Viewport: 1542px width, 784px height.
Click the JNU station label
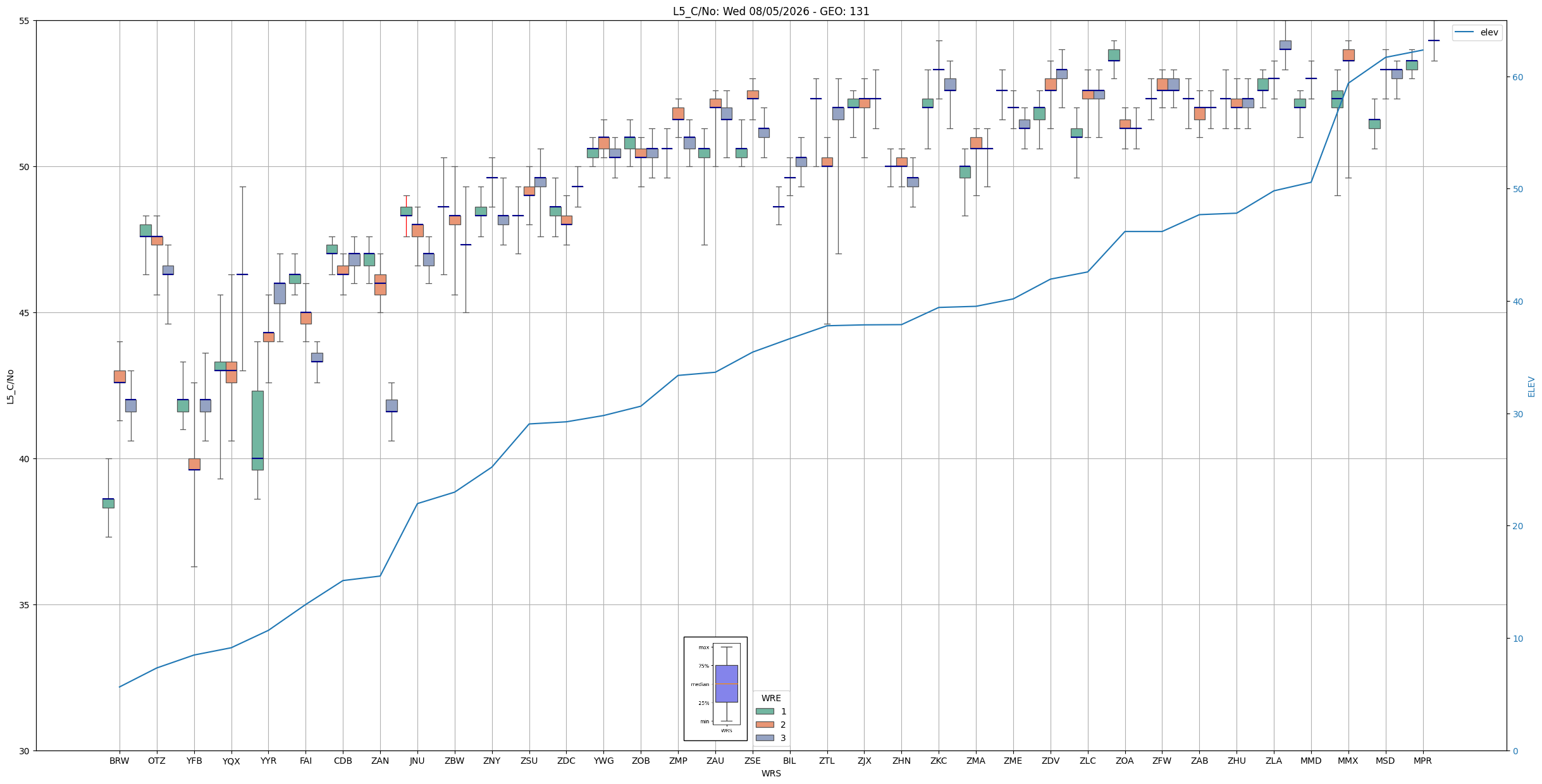417,761
